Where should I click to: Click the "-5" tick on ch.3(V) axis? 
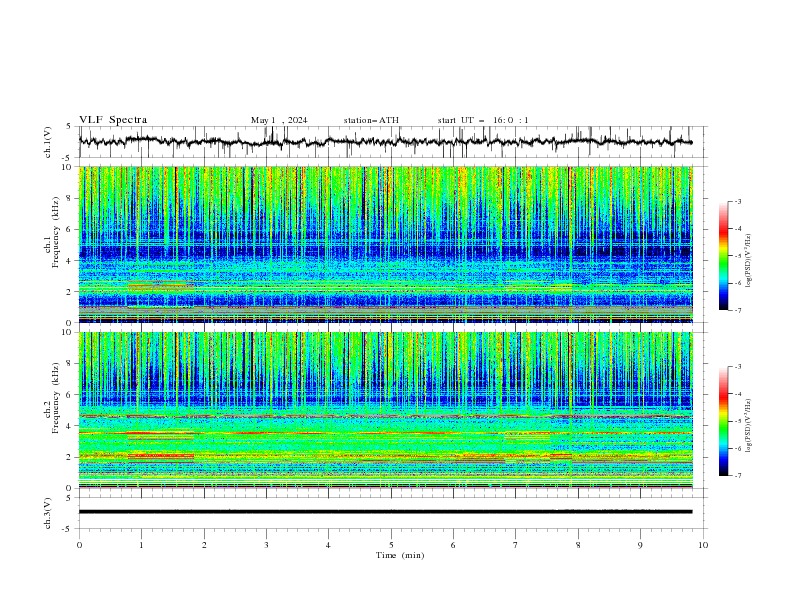click(68, 529)
